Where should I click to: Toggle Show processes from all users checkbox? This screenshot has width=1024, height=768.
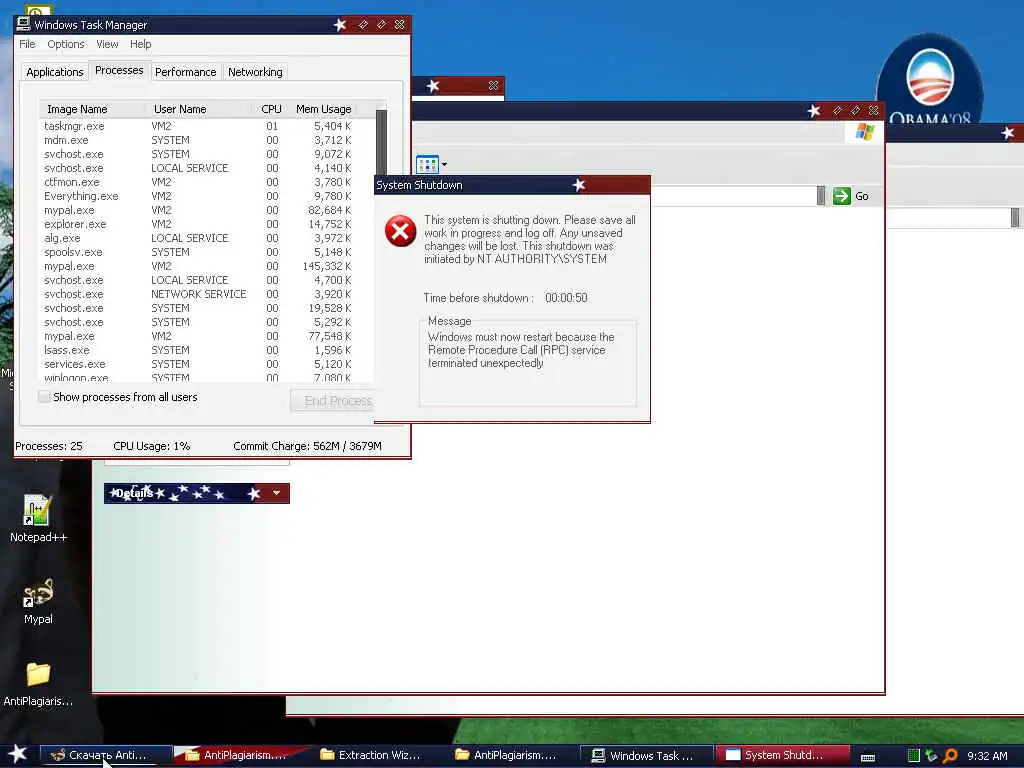click(x=44, y=396)
